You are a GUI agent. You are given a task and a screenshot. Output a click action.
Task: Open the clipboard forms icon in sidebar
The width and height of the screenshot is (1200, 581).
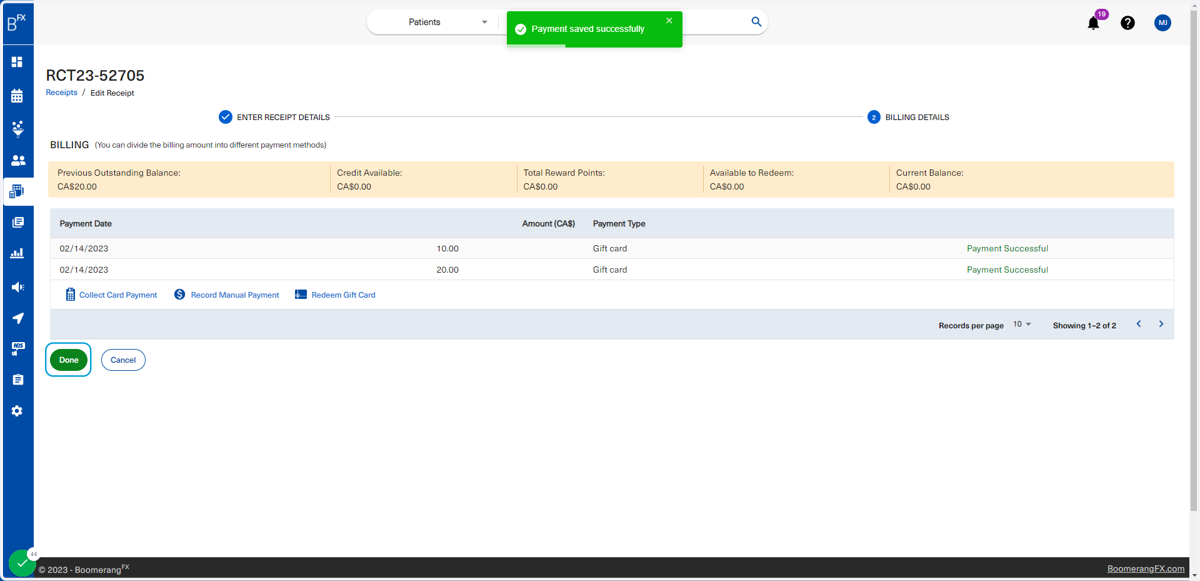[17, 380]
